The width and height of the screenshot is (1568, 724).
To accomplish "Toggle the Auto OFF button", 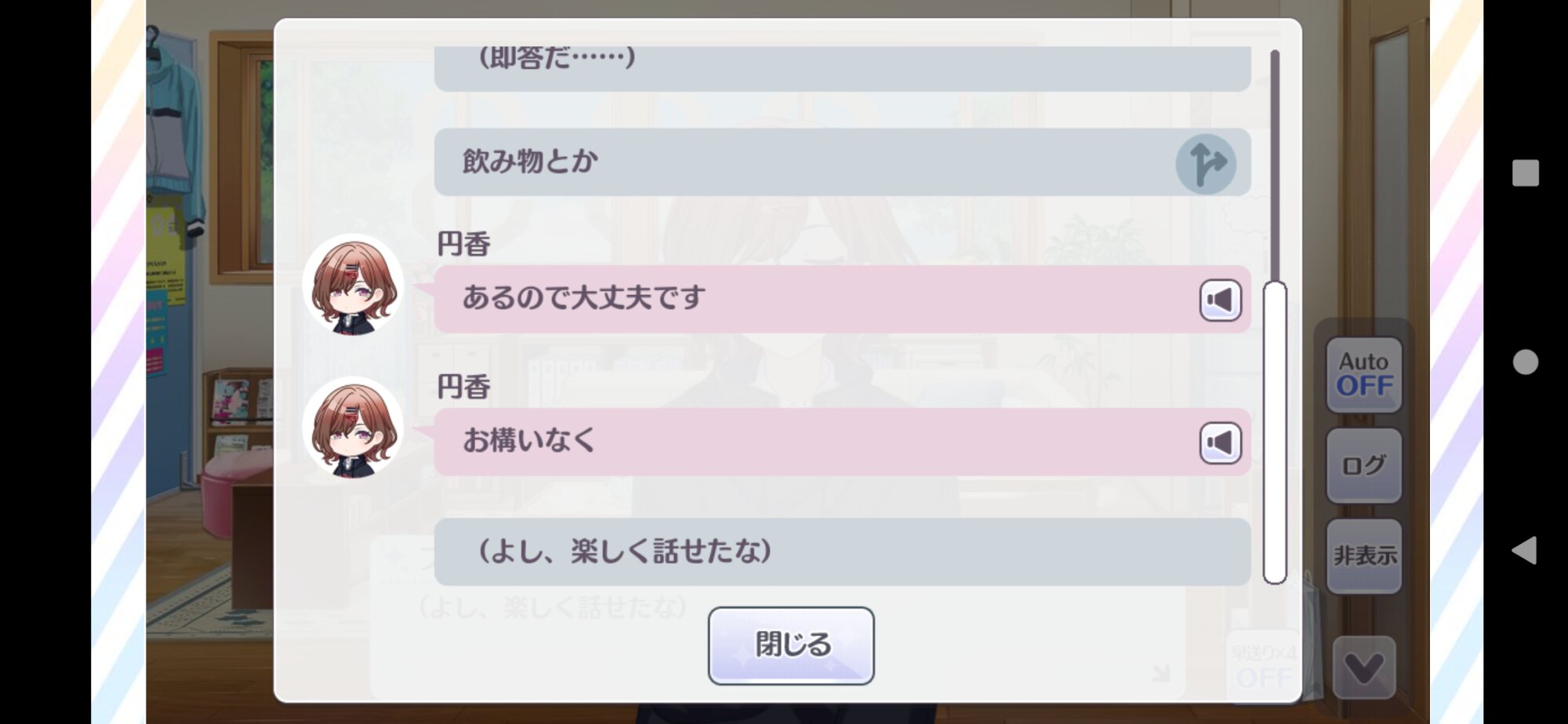I will (x=1363, y=374).
